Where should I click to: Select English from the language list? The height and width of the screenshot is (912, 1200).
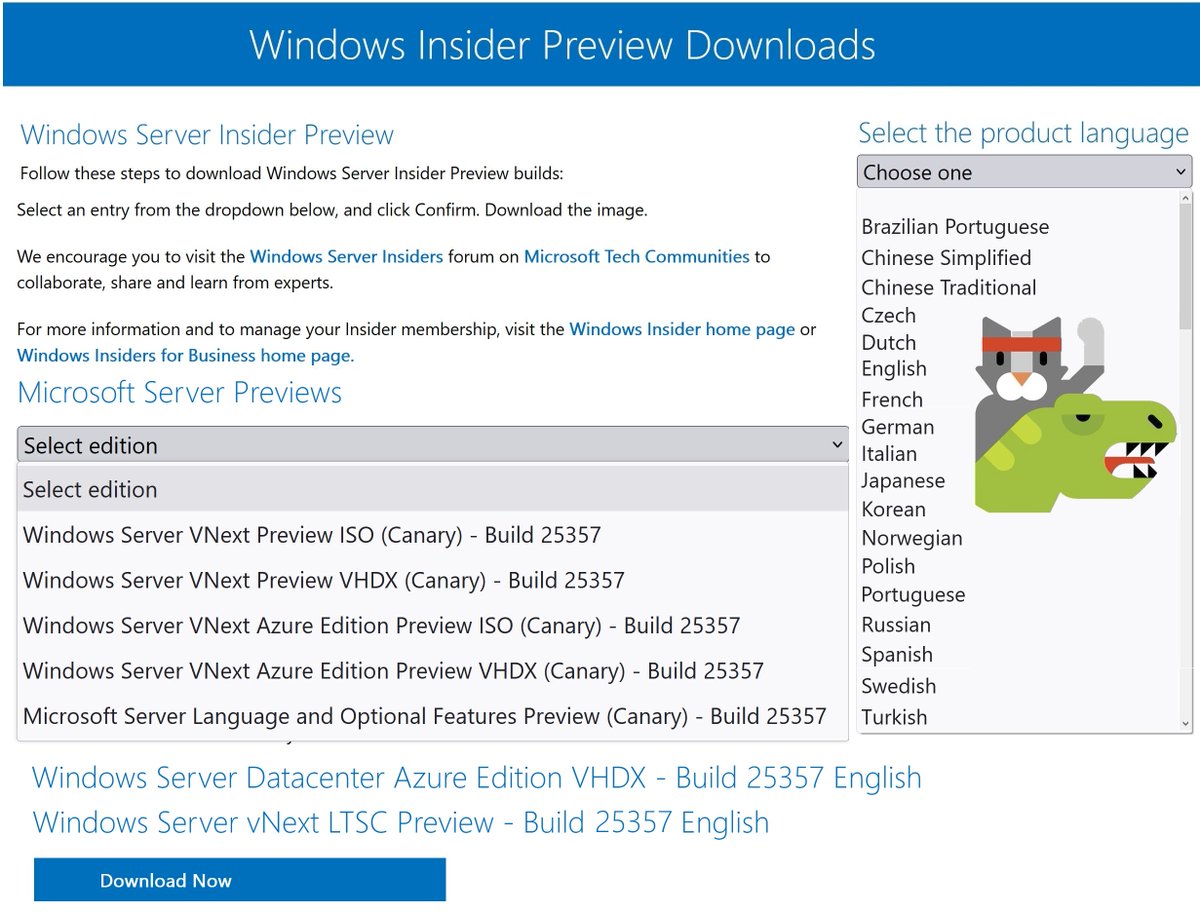click(x=894, y=368)
